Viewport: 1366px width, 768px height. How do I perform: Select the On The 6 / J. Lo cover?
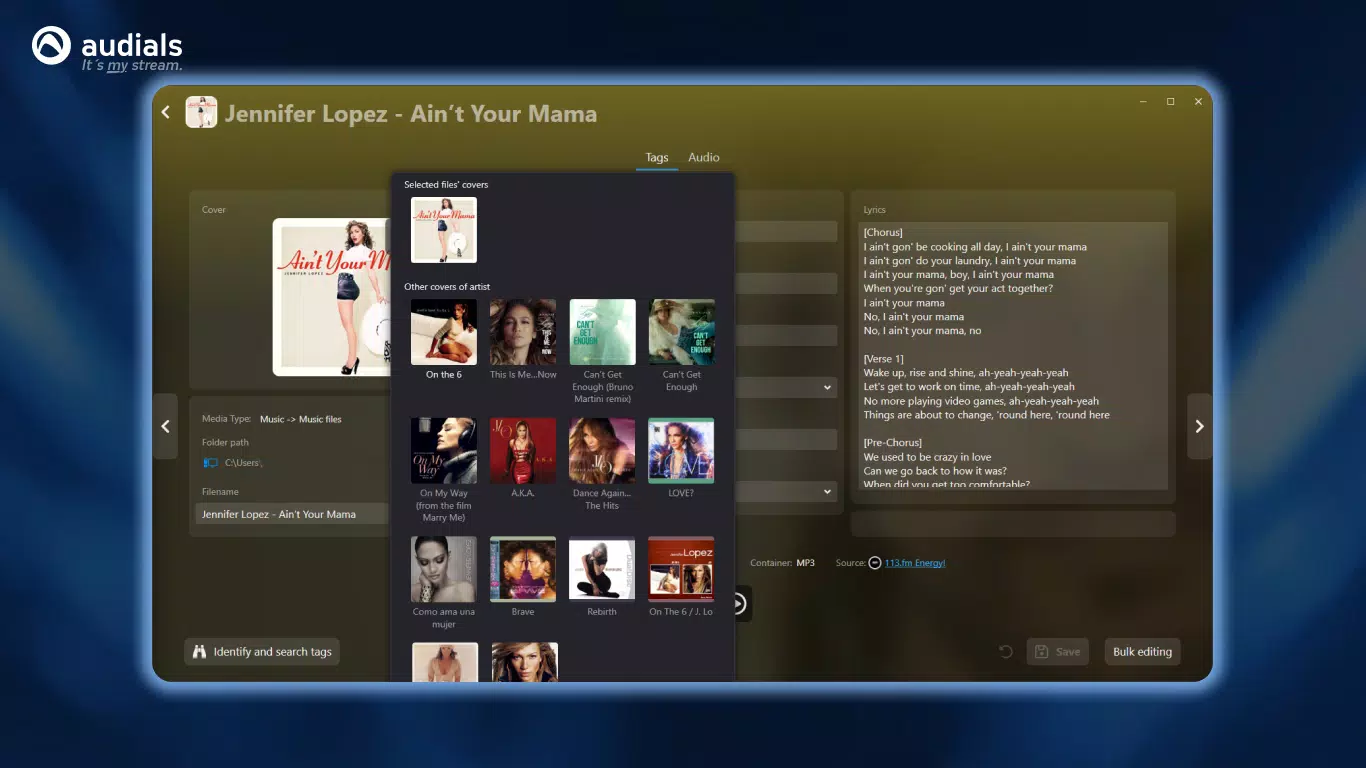681,569
